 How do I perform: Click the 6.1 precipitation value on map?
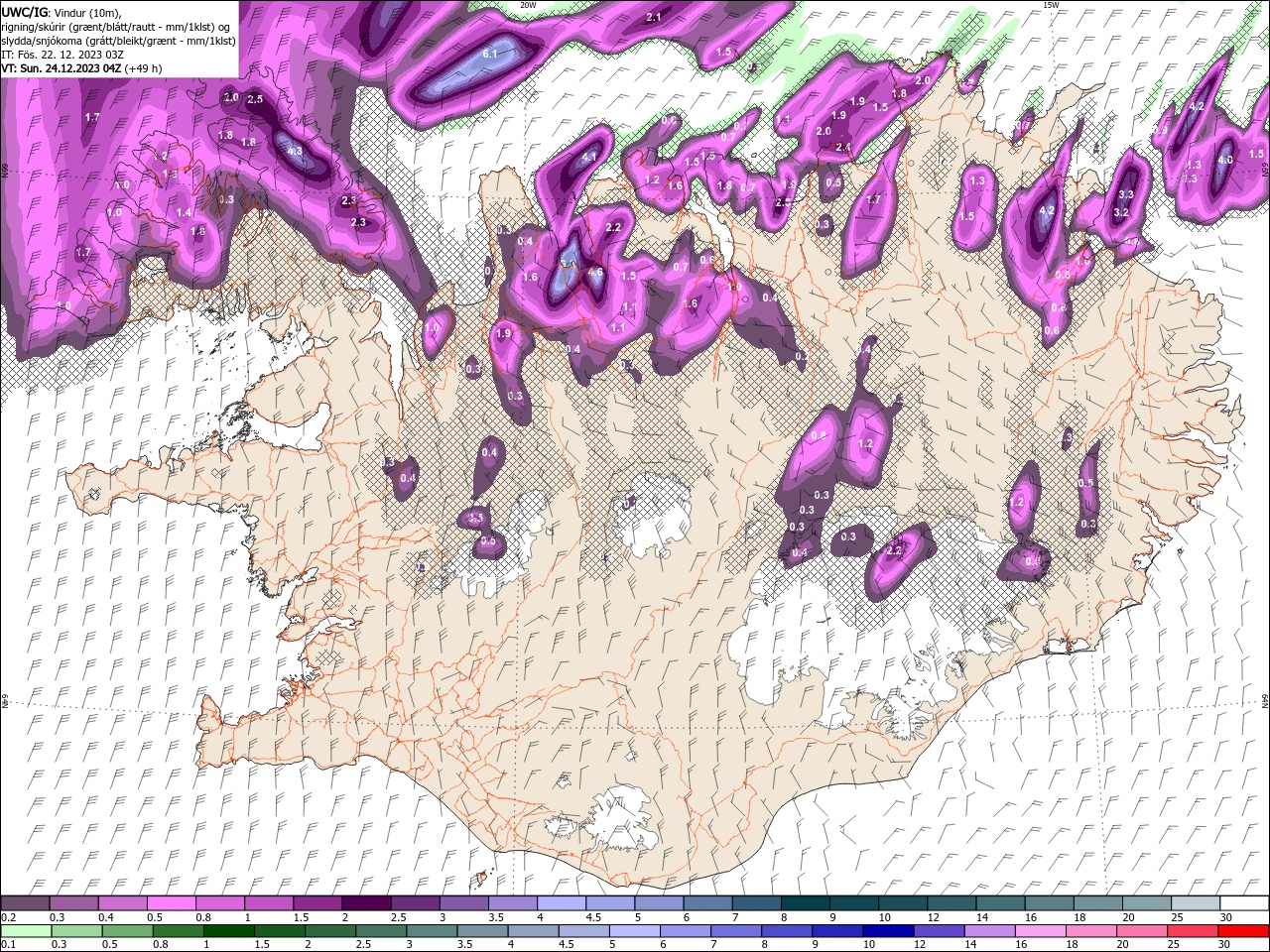pyautogui.click(x=489, y=54)
